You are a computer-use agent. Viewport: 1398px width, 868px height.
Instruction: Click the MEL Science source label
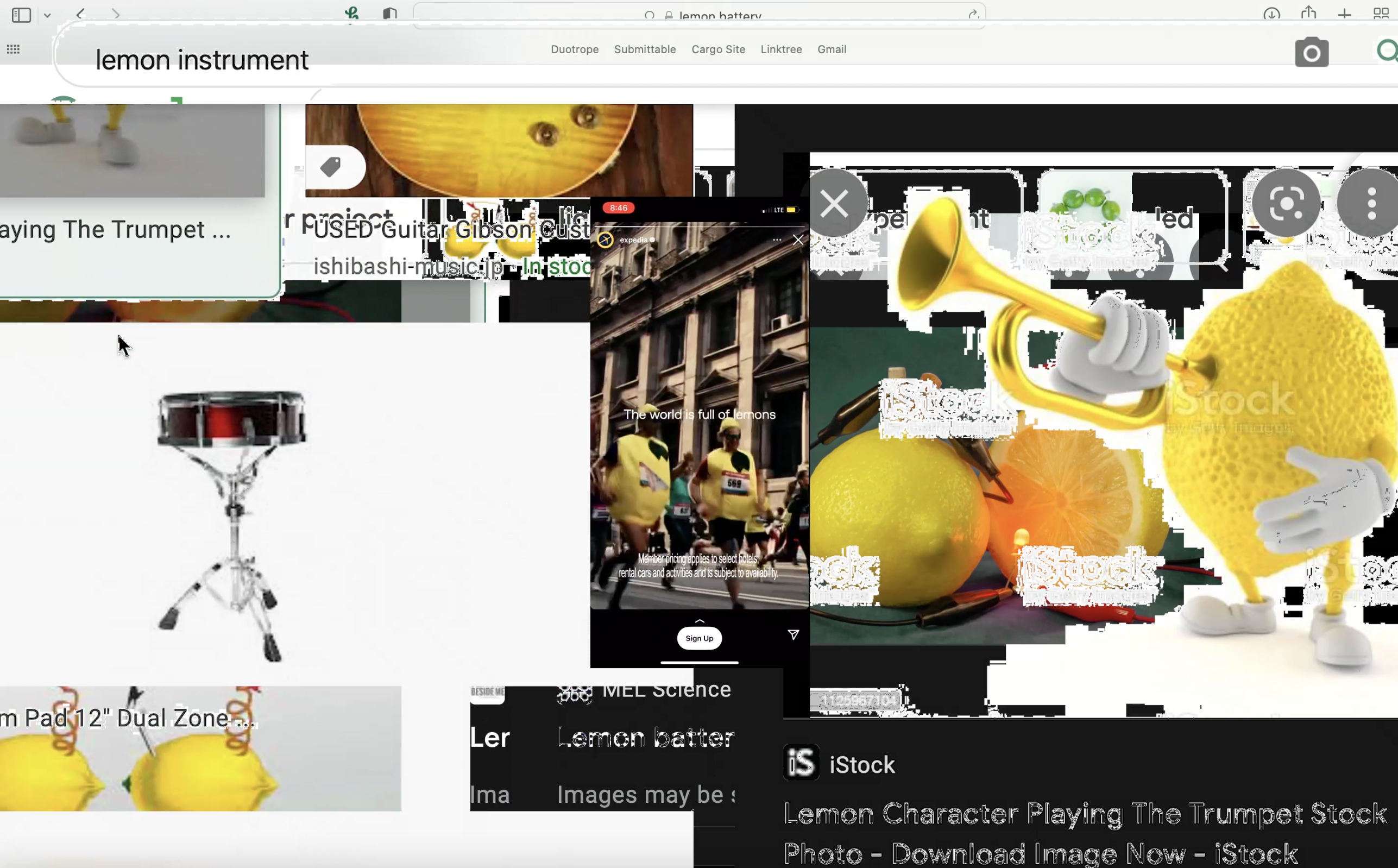(x=666, y=689)
